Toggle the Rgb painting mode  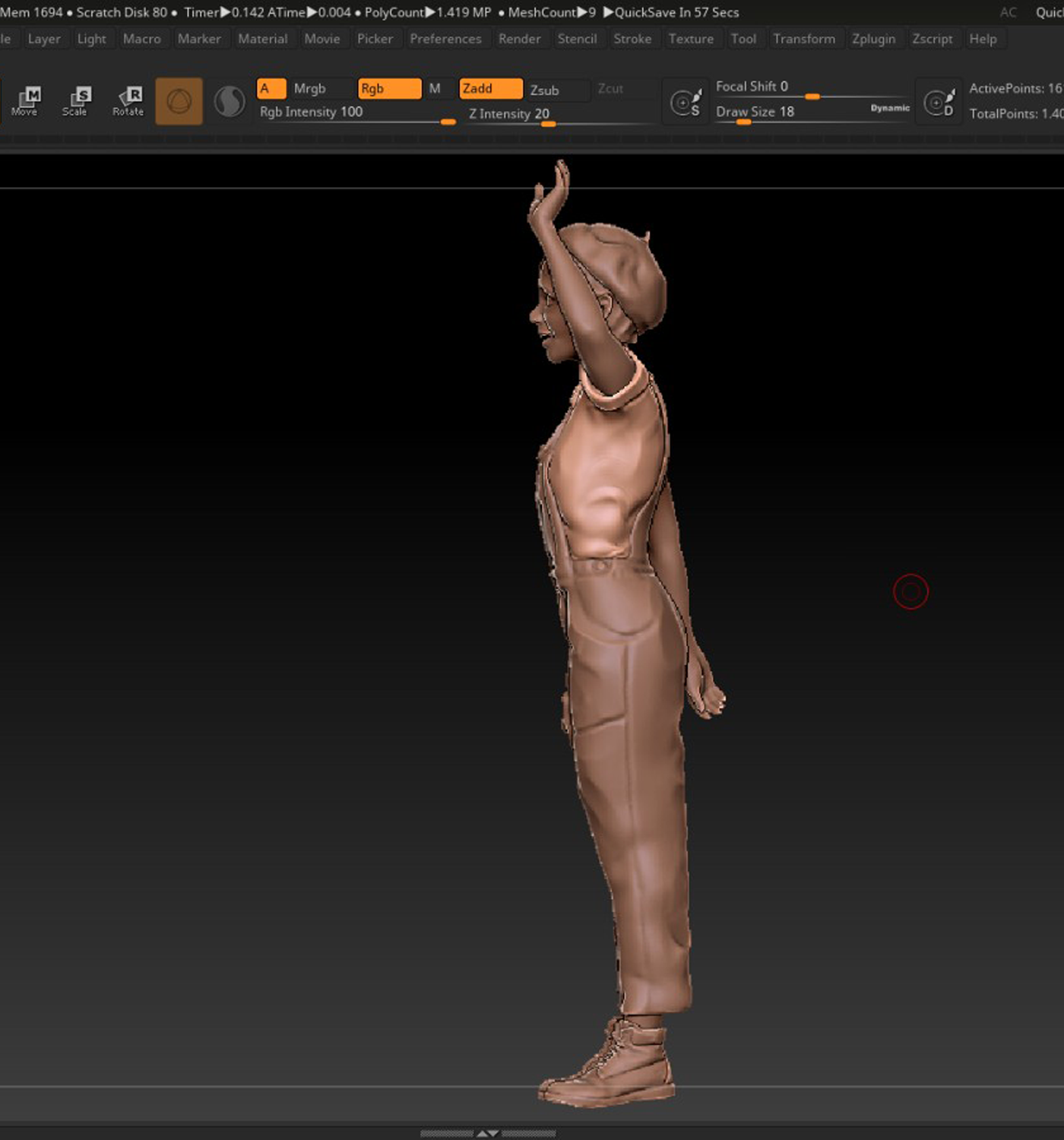click(x=389, y=89)
